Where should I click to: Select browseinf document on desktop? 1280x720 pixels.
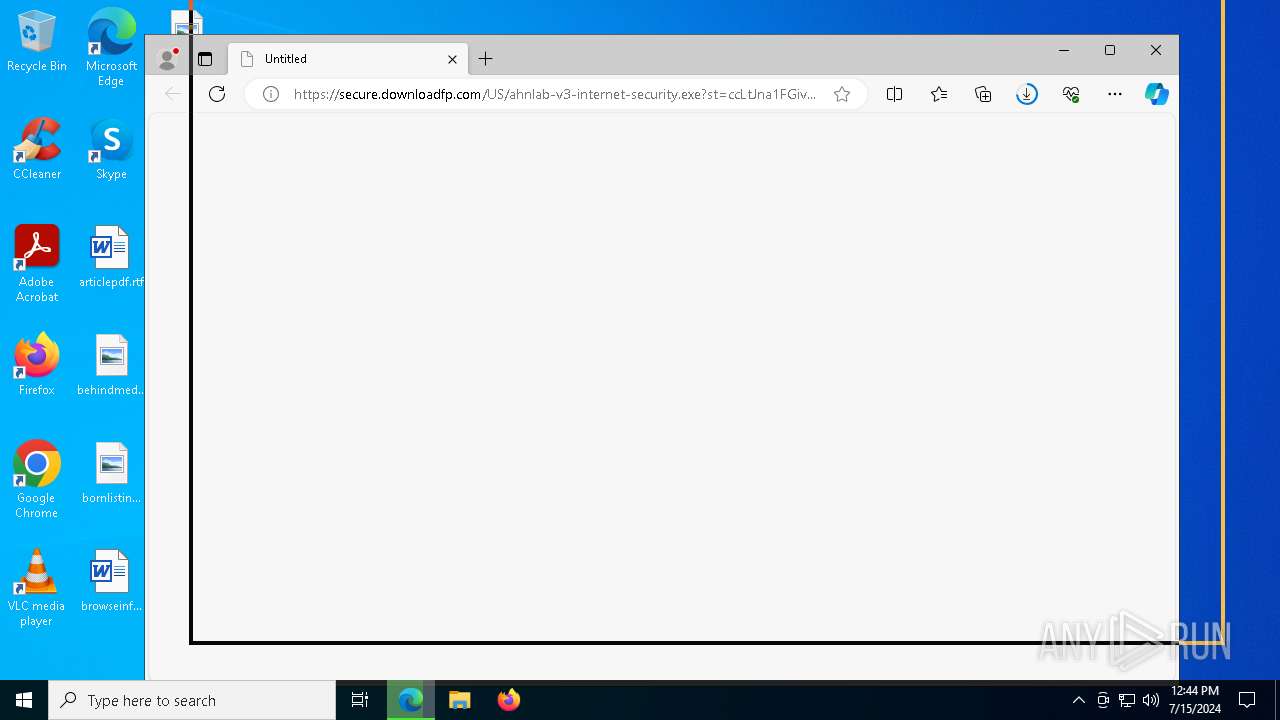[111, 581]
